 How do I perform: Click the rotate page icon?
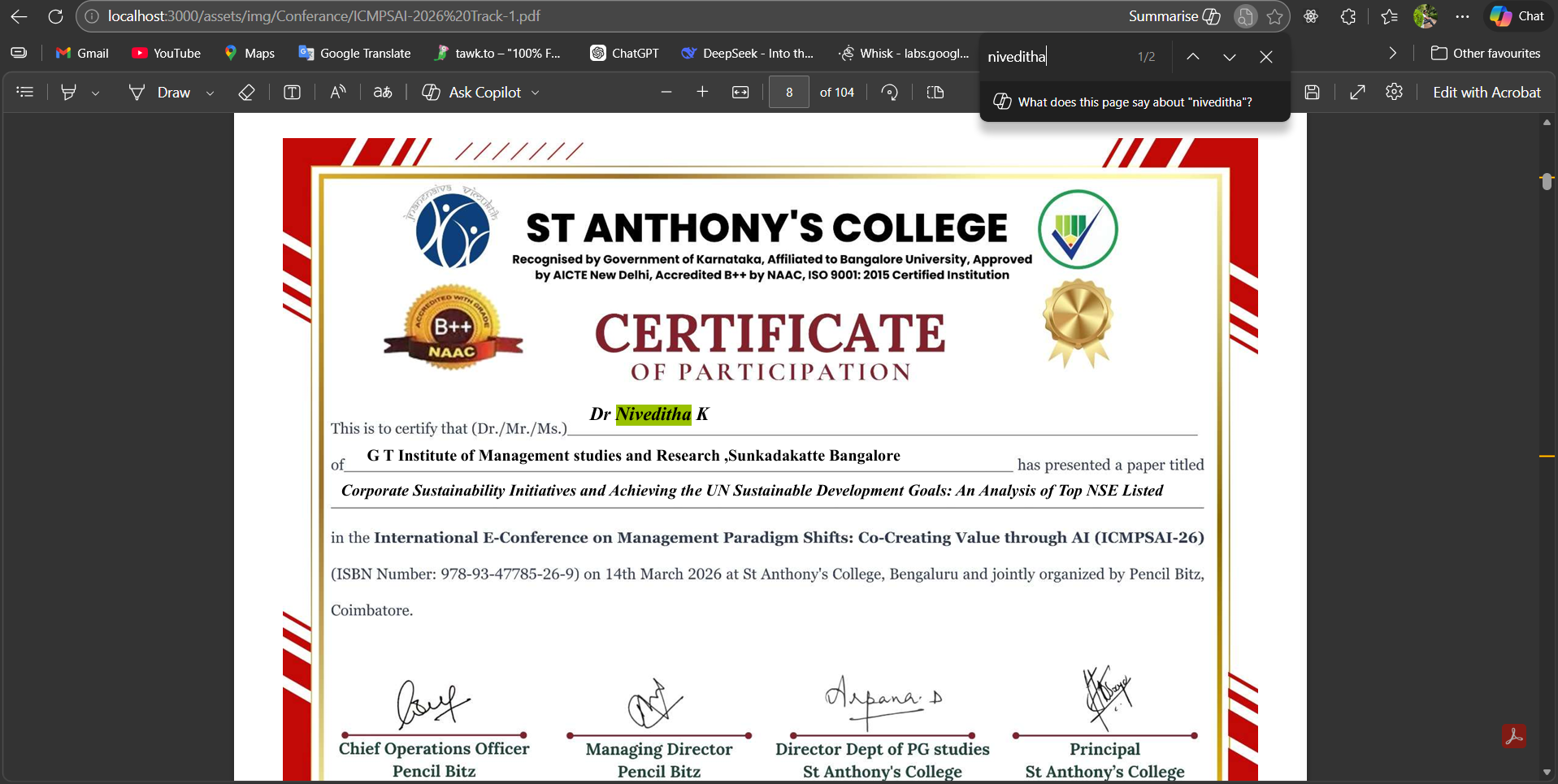tap(890, 93)
